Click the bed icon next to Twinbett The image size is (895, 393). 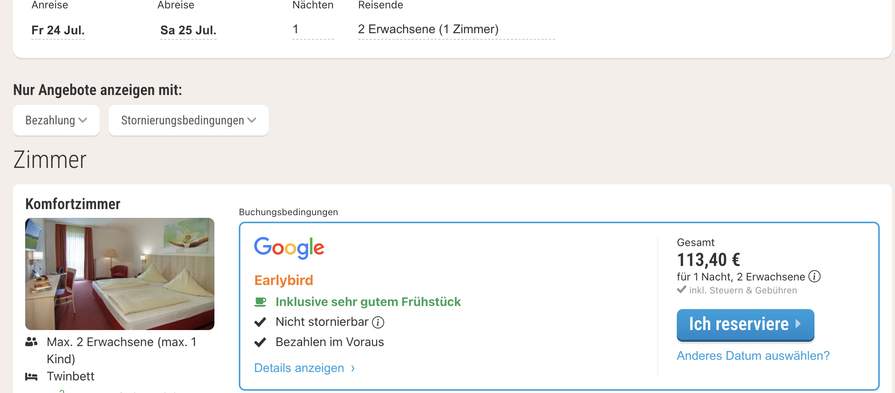[x=31, y=376]
